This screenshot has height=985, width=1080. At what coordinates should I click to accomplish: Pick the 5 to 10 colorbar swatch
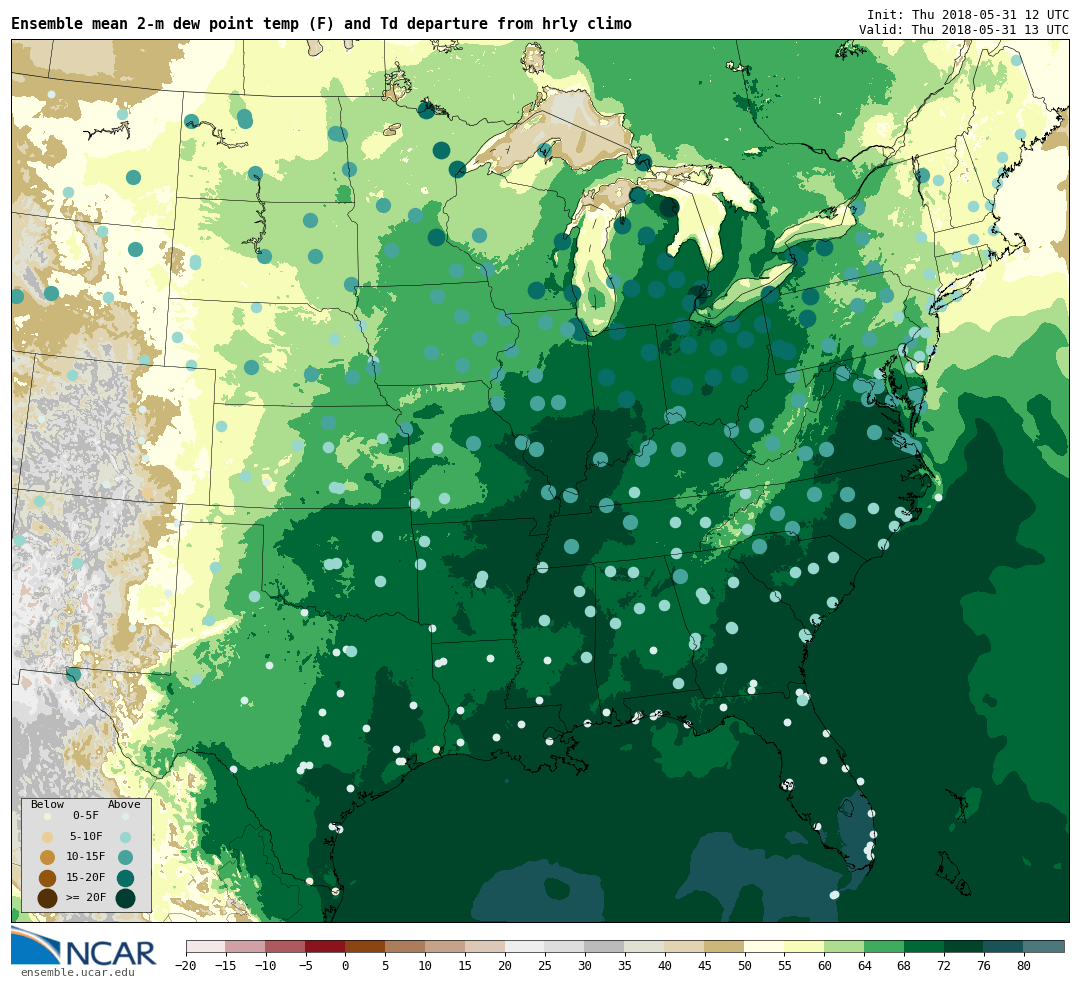(406, 946)
